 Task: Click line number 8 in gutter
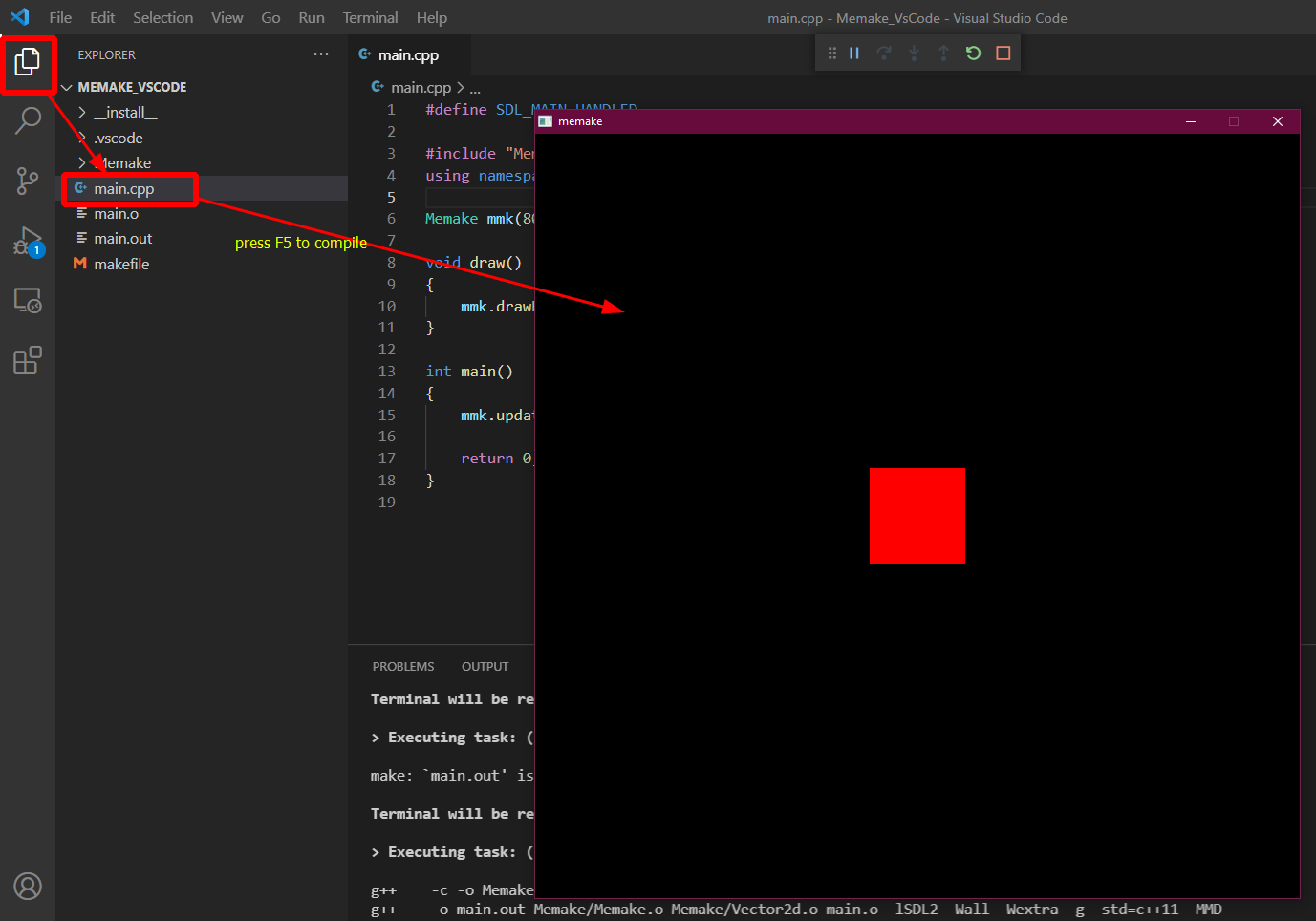tap(391, 263)
